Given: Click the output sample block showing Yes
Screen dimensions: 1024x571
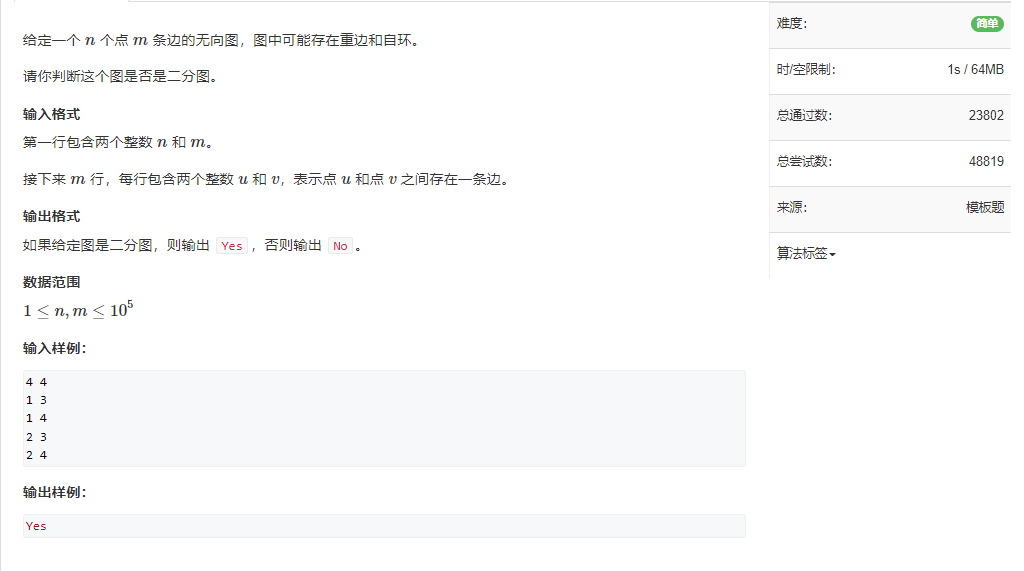Looking at the screenshot, I should tap(384, 526).
